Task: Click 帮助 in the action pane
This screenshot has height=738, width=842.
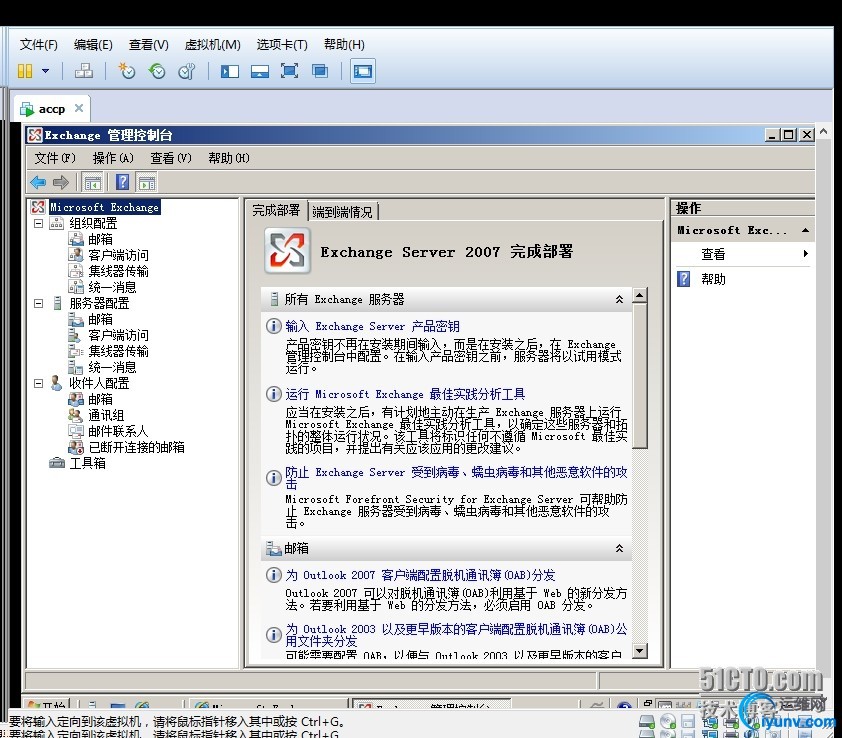Action: [x=713, y=279]
